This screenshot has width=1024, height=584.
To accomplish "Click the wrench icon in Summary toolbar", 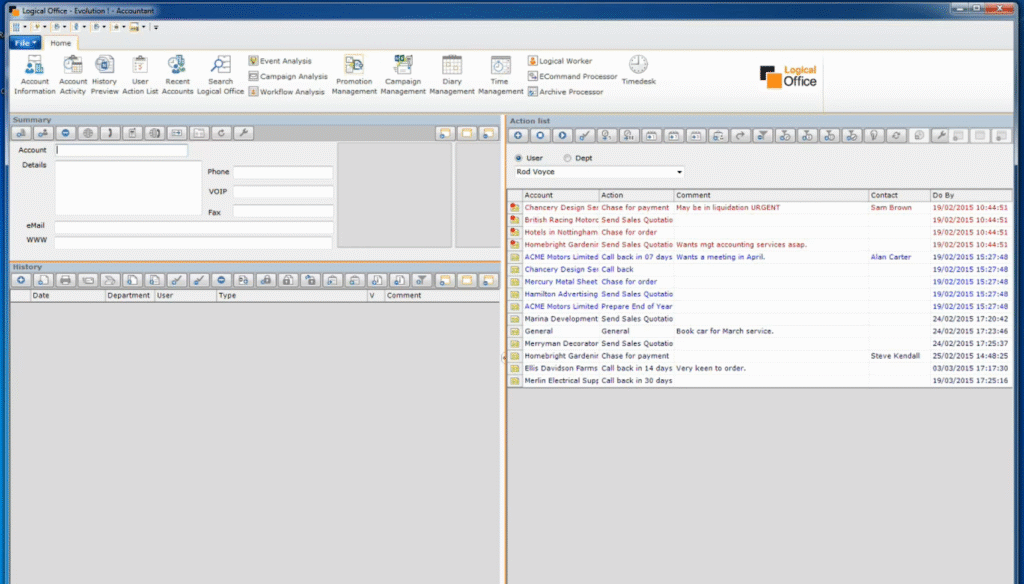I will pos(244,133).
